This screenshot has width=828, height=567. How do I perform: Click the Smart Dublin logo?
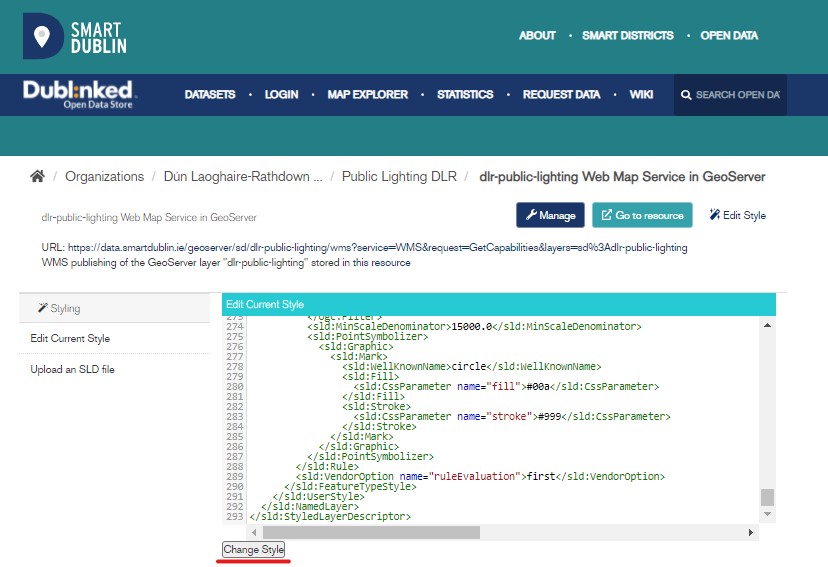coord(75,36)
